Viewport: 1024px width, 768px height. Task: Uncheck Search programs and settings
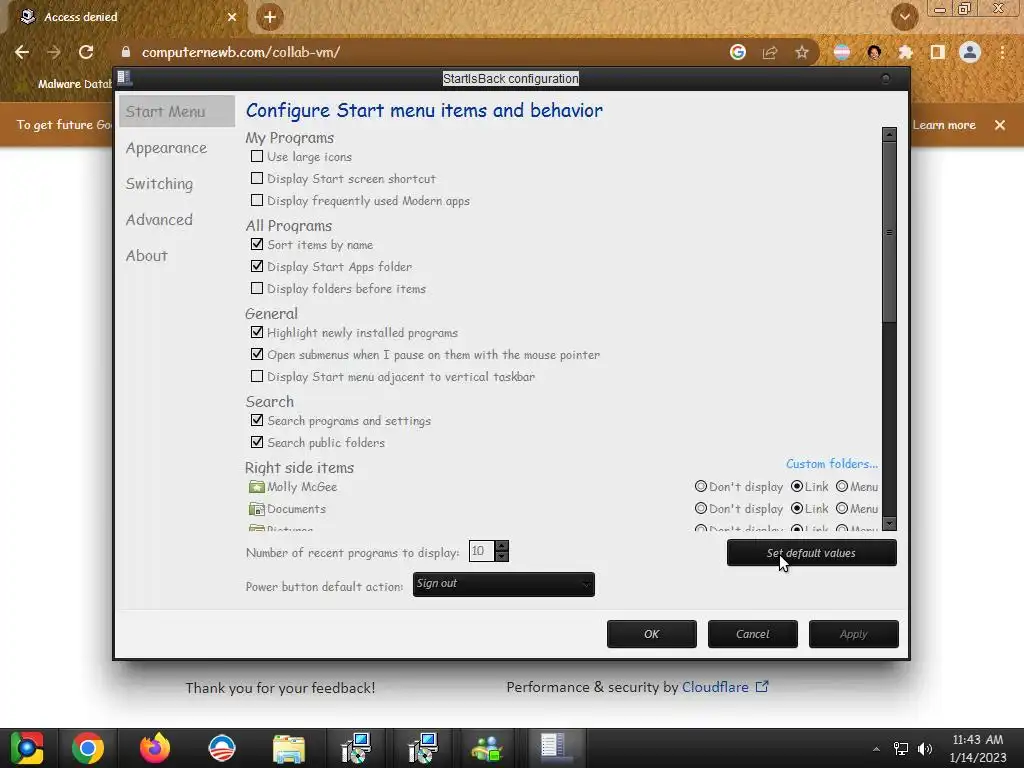tap(257, 420)
